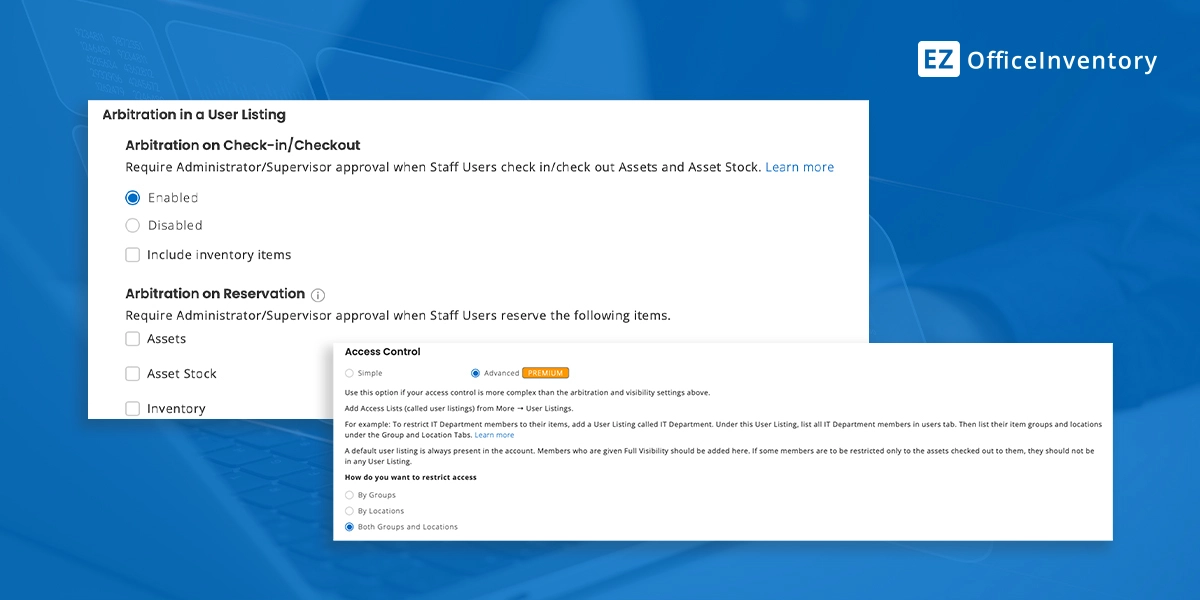This screenshot has height=600, width=1200.
Task: Select Both Groups and Locations option
Action: (x=349, y=527)
